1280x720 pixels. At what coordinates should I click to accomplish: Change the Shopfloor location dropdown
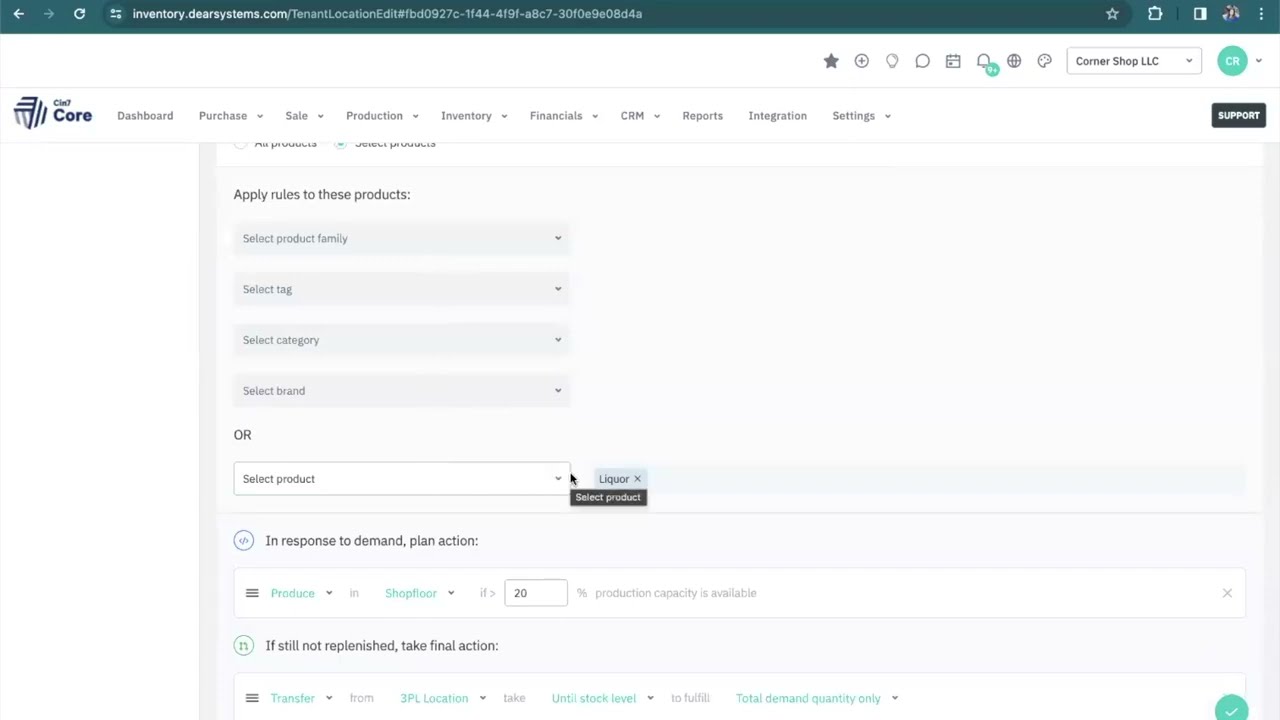(x=420, y=593)
